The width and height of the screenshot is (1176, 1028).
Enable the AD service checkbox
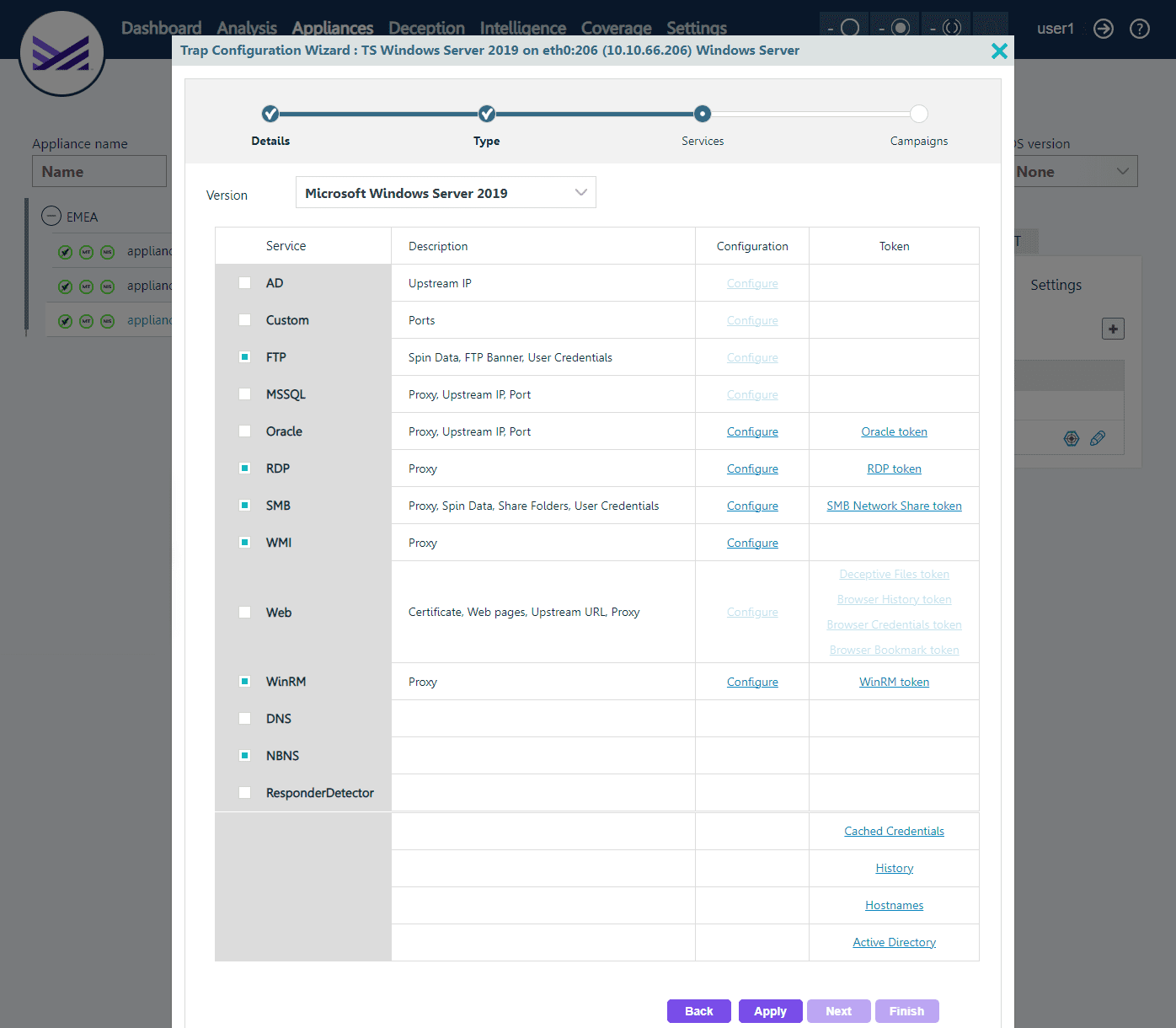244,283
